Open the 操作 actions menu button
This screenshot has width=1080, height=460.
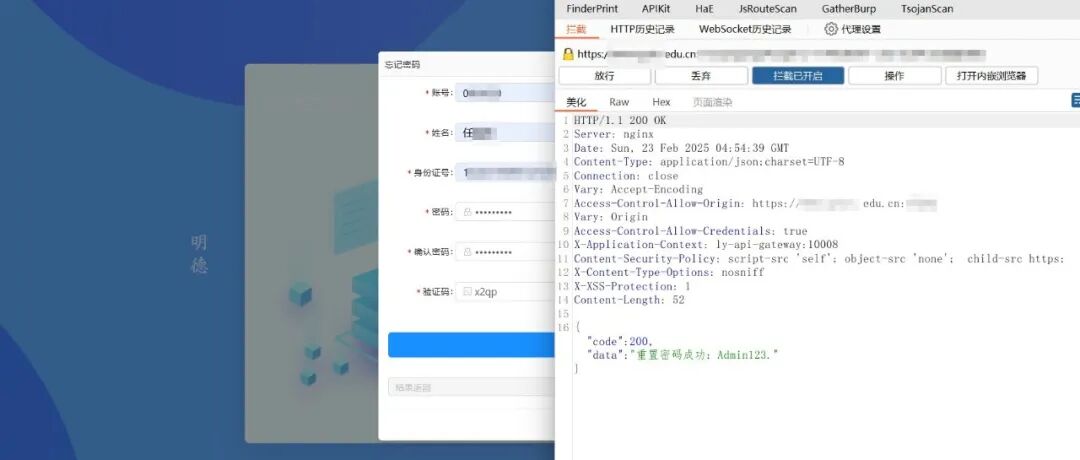pos(894,76)
